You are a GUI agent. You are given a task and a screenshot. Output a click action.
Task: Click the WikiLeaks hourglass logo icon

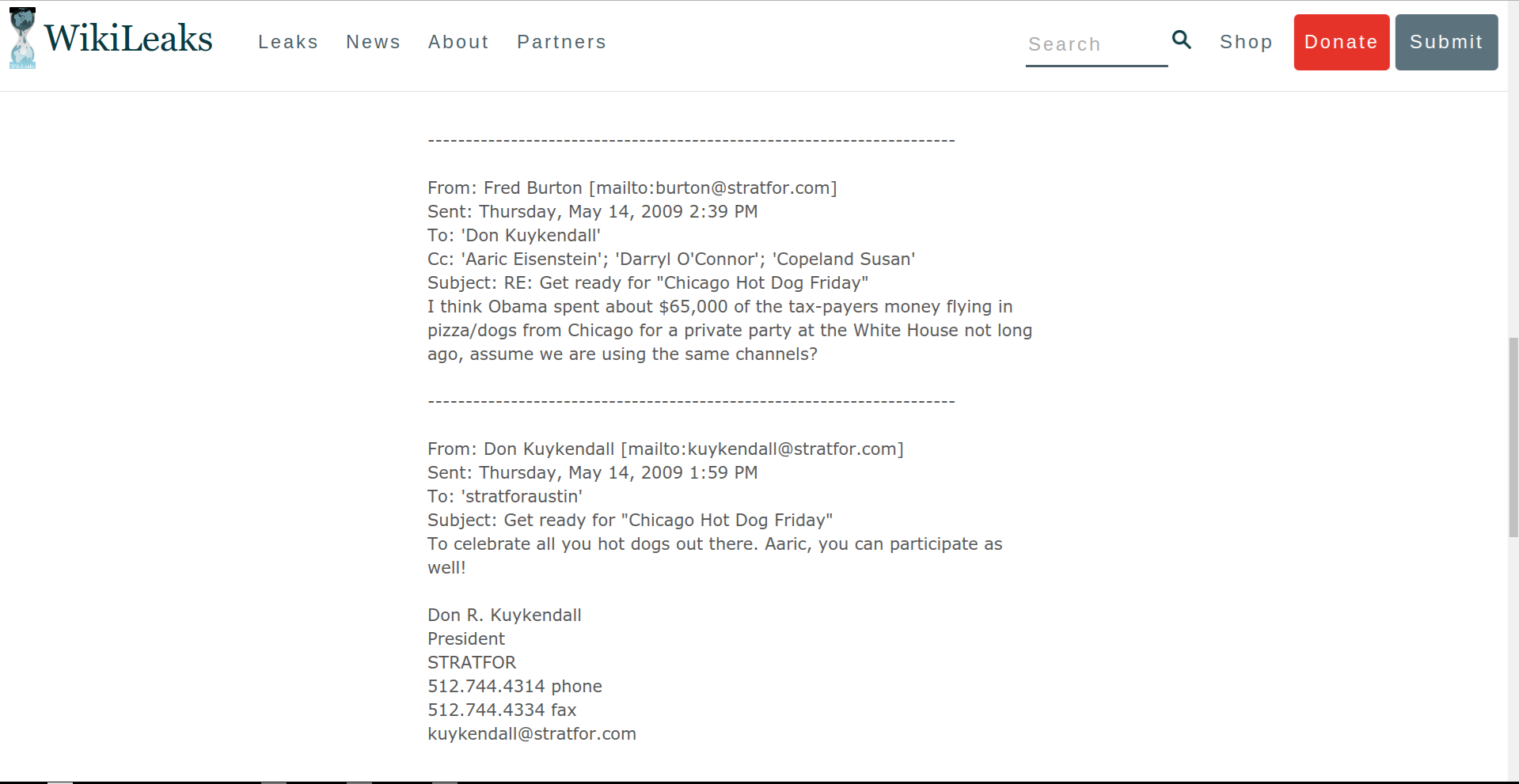[22, 38]
